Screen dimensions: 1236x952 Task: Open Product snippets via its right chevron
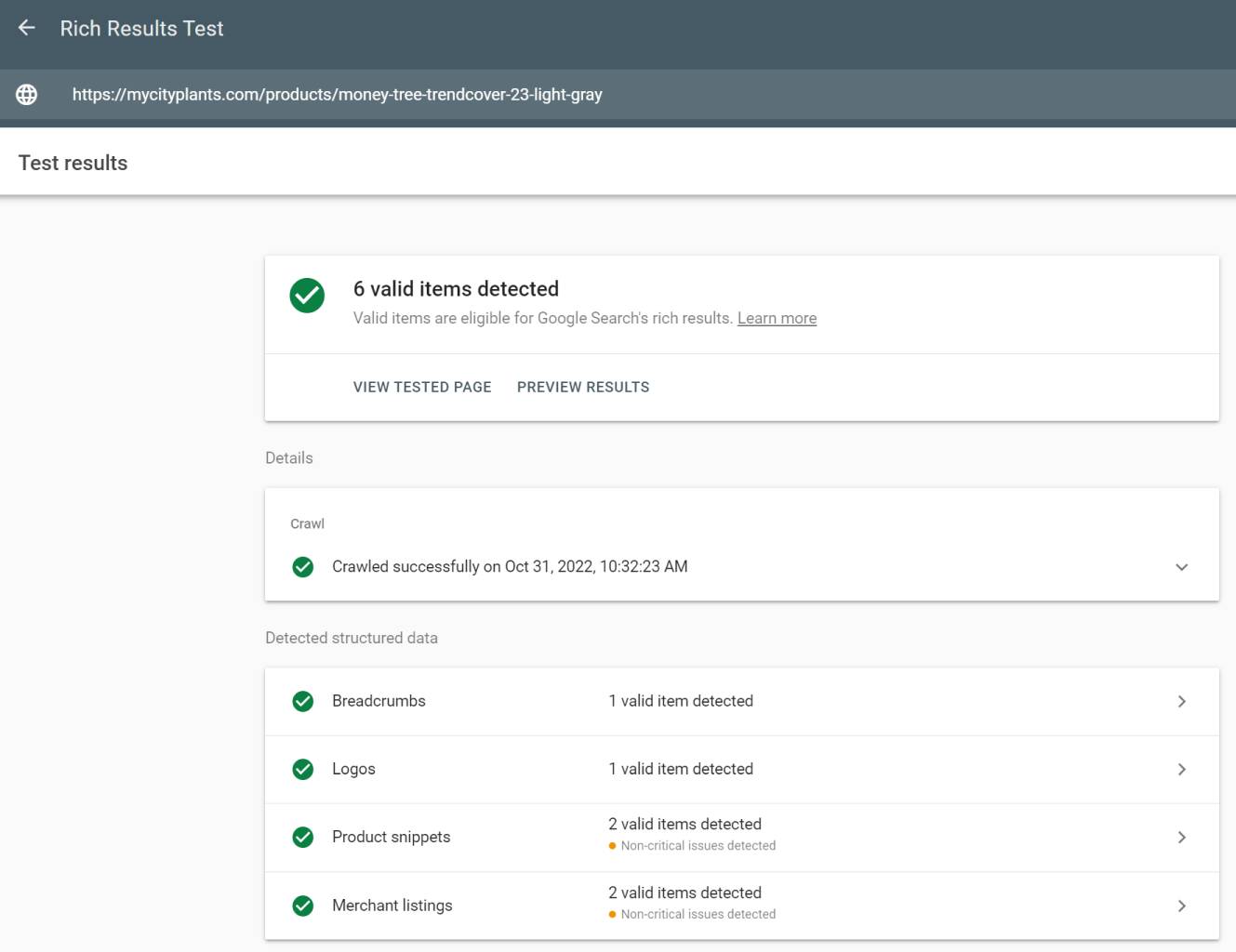click(1182, 838)
